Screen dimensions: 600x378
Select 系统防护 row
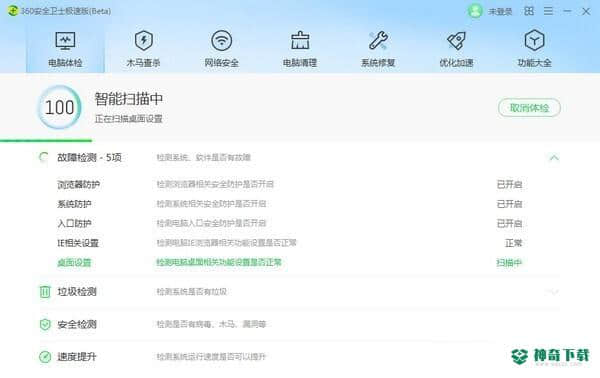tap(290, 204)
